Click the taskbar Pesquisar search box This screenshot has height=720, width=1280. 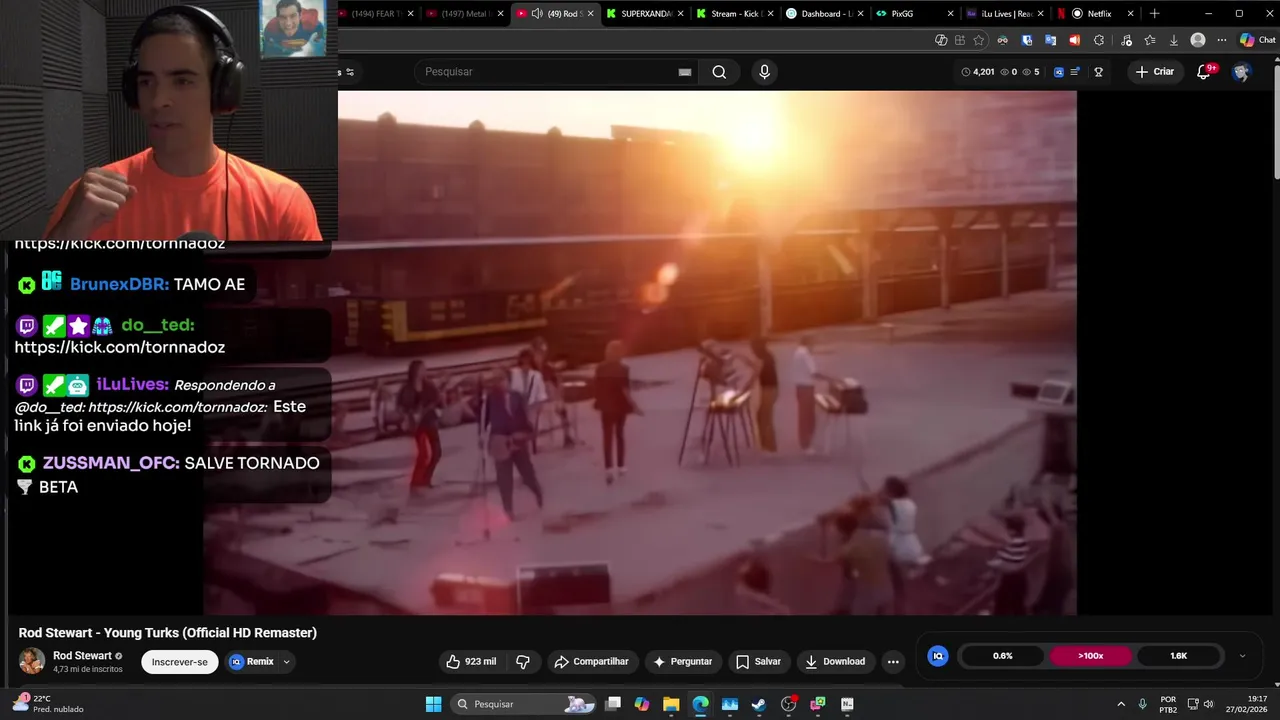(523, 704)
